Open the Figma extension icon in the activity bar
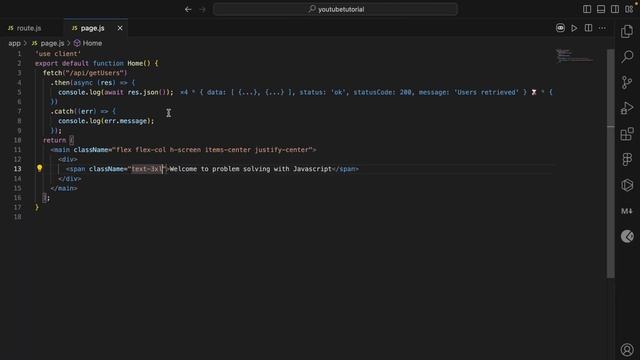The height and width of the screenshot is (360, 640). coord(627,159)
